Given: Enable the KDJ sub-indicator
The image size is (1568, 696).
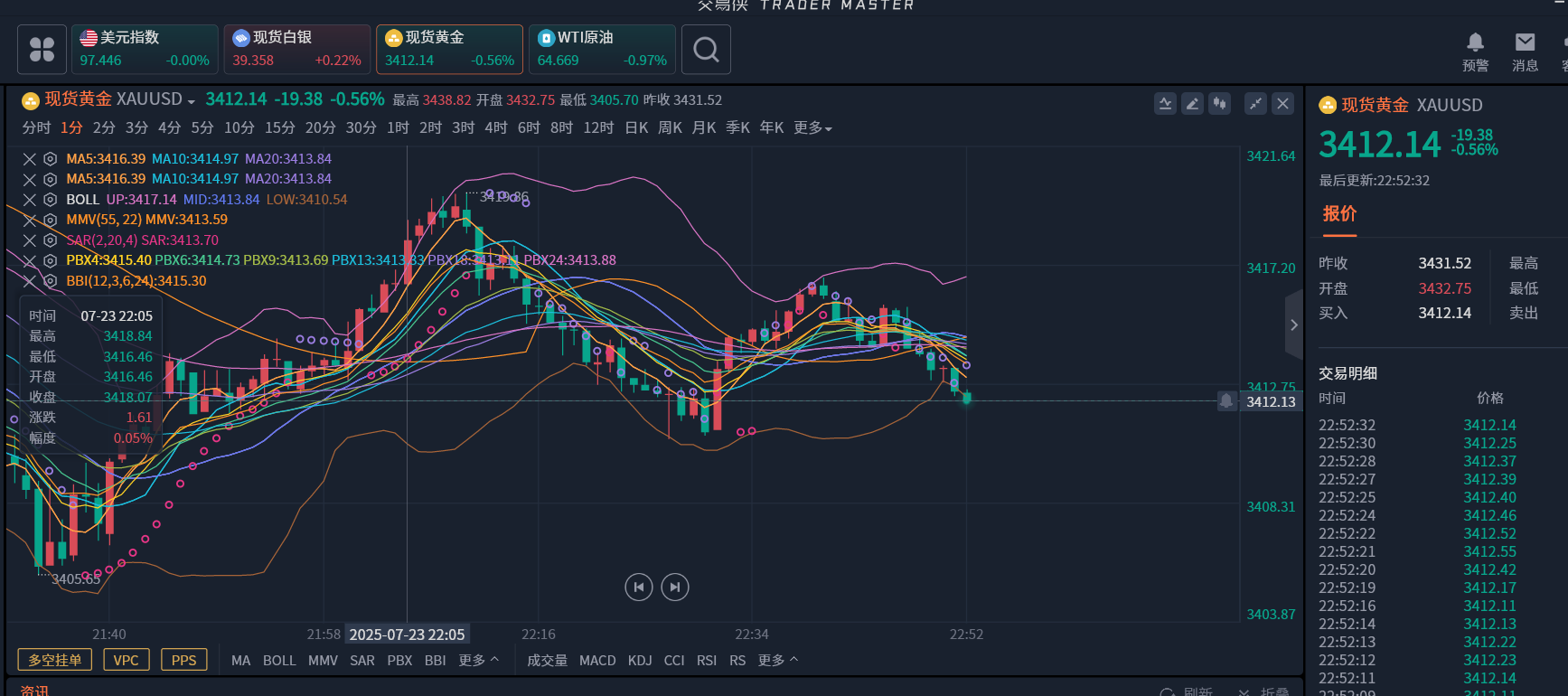Looking at the screenshot, I should (640, 661).
